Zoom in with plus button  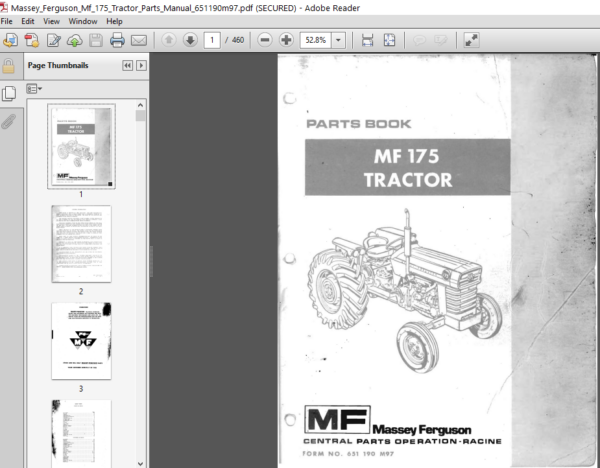[x=286, y=40]
